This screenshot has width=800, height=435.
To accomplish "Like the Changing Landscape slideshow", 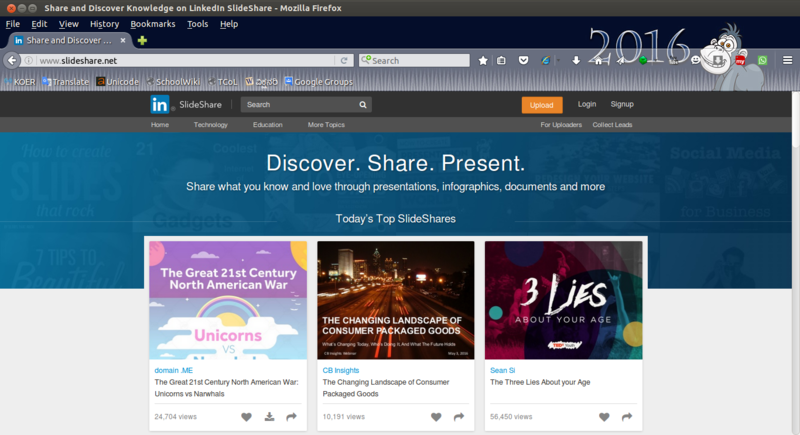I will tap(436, 417).
